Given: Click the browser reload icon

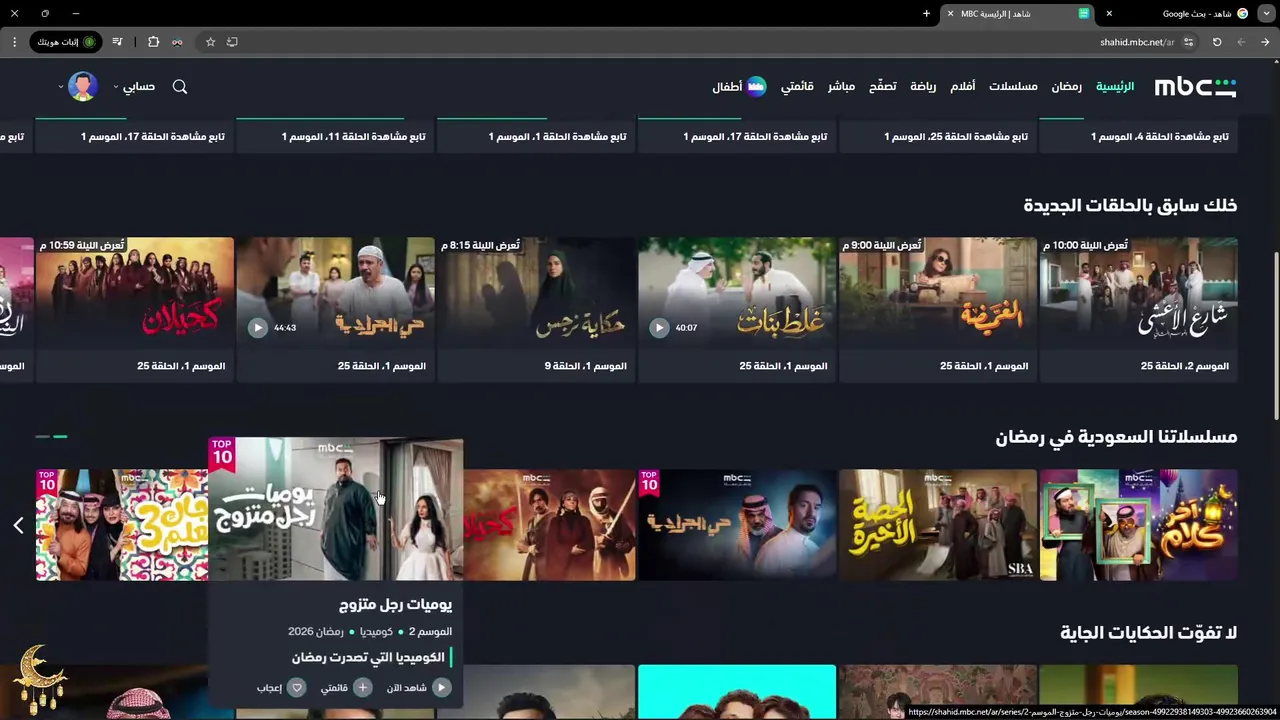Looking at the screenshot, I should pos(1217,42).
